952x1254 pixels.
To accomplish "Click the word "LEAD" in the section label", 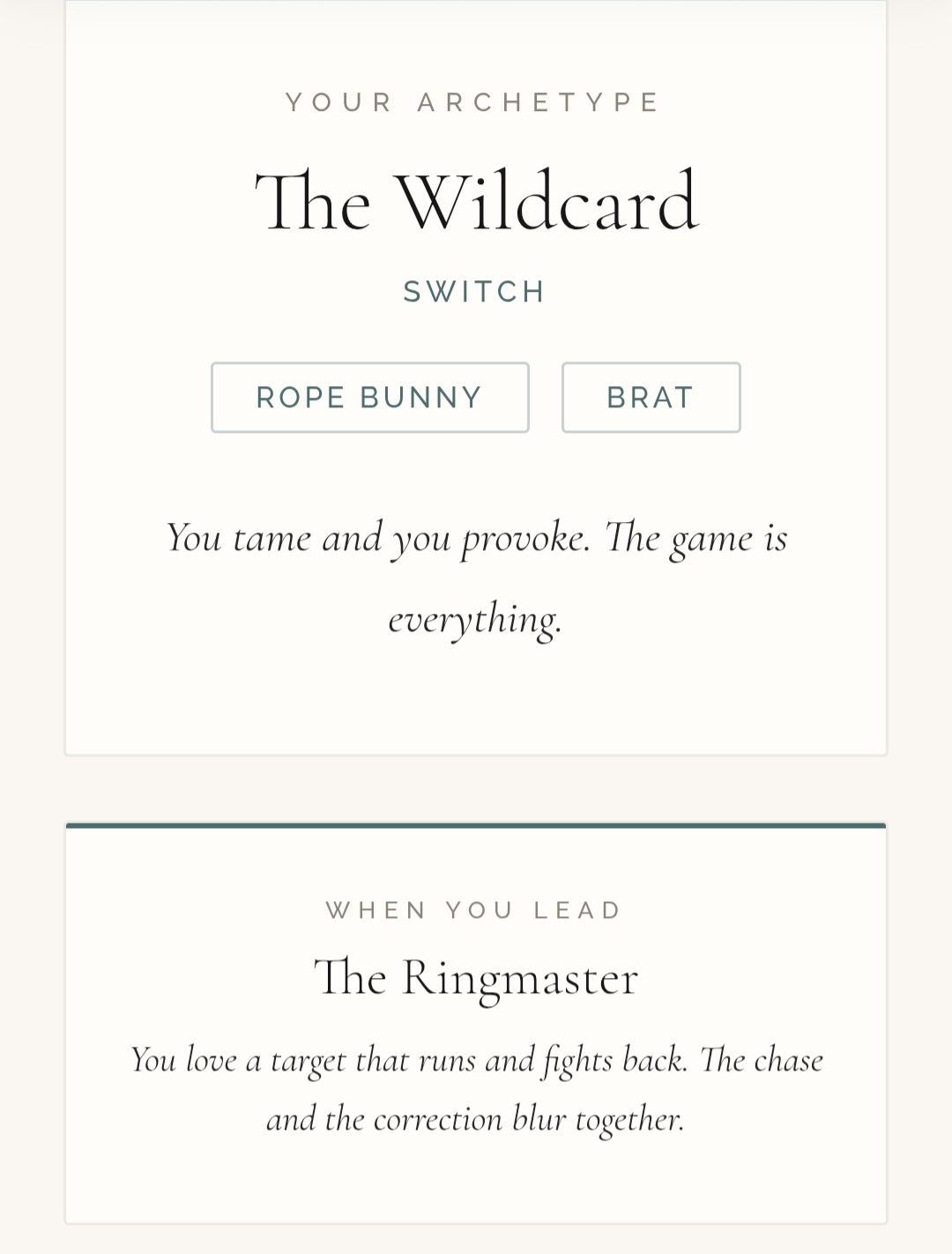I will point(578,910).
